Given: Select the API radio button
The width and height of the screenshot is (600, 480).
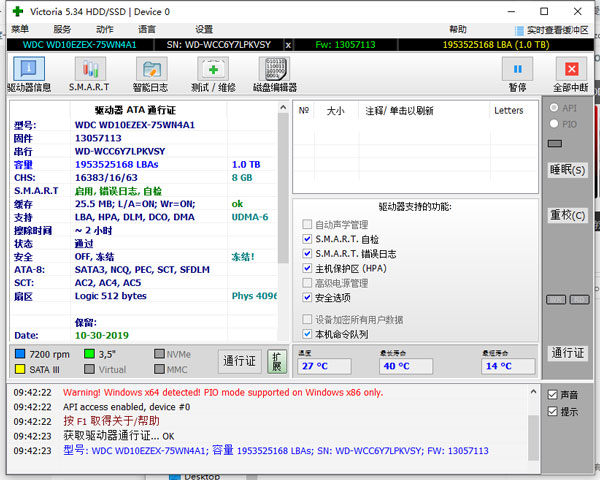Looking at the screenshot, I should pos(554,108).
